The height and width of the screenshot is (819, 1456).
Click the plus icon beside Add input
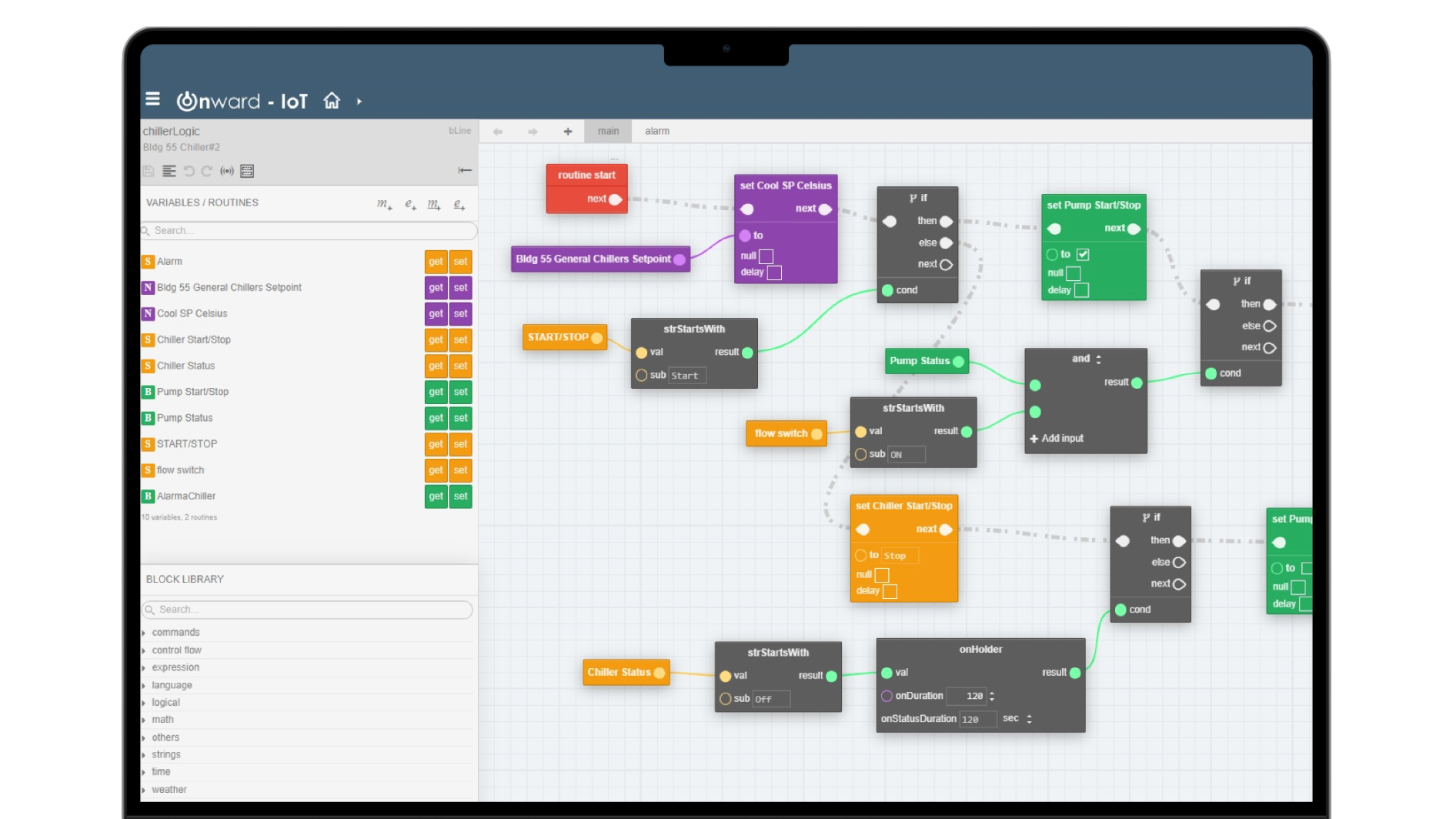(1034, 439)
